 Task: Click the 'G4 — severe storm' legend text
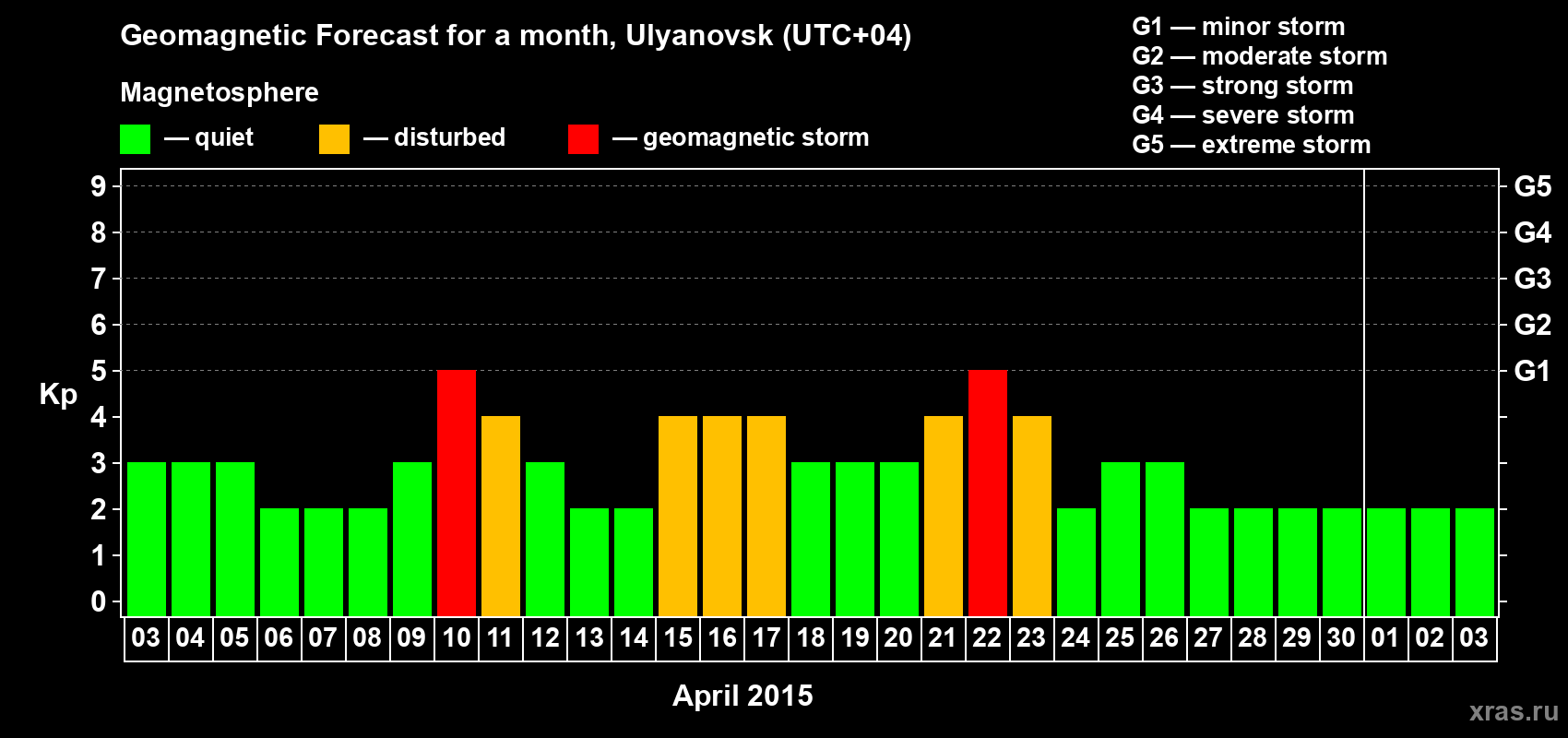(x=1243, y=115)
